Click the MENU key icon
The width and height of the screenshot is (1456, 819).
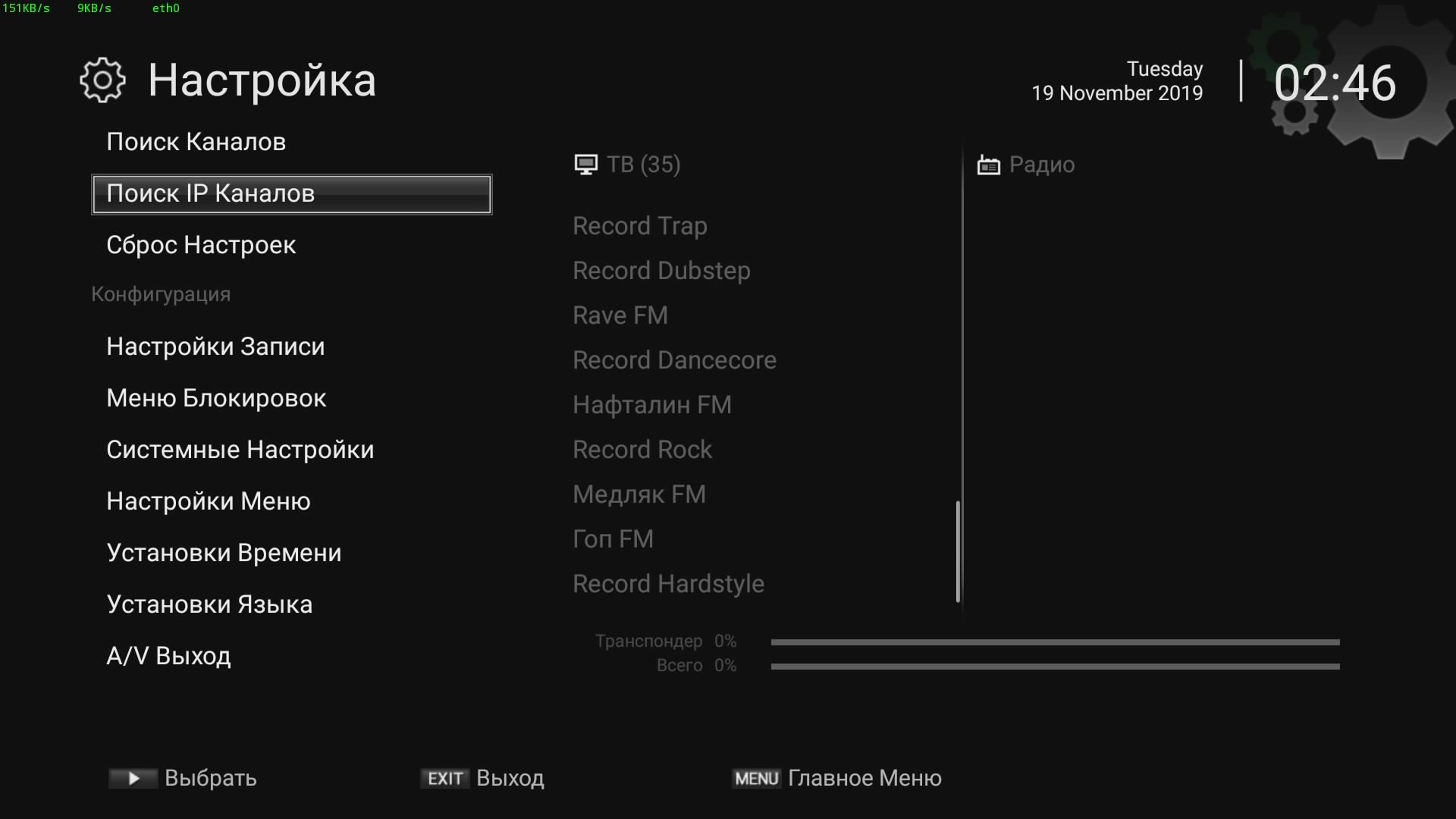(x=756, y=779)
